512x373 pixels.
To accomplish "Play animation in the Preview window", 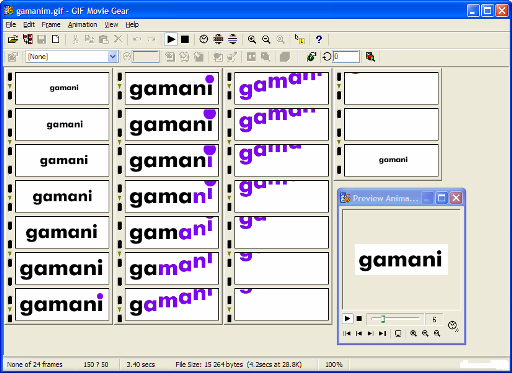I will coord(347,319).
